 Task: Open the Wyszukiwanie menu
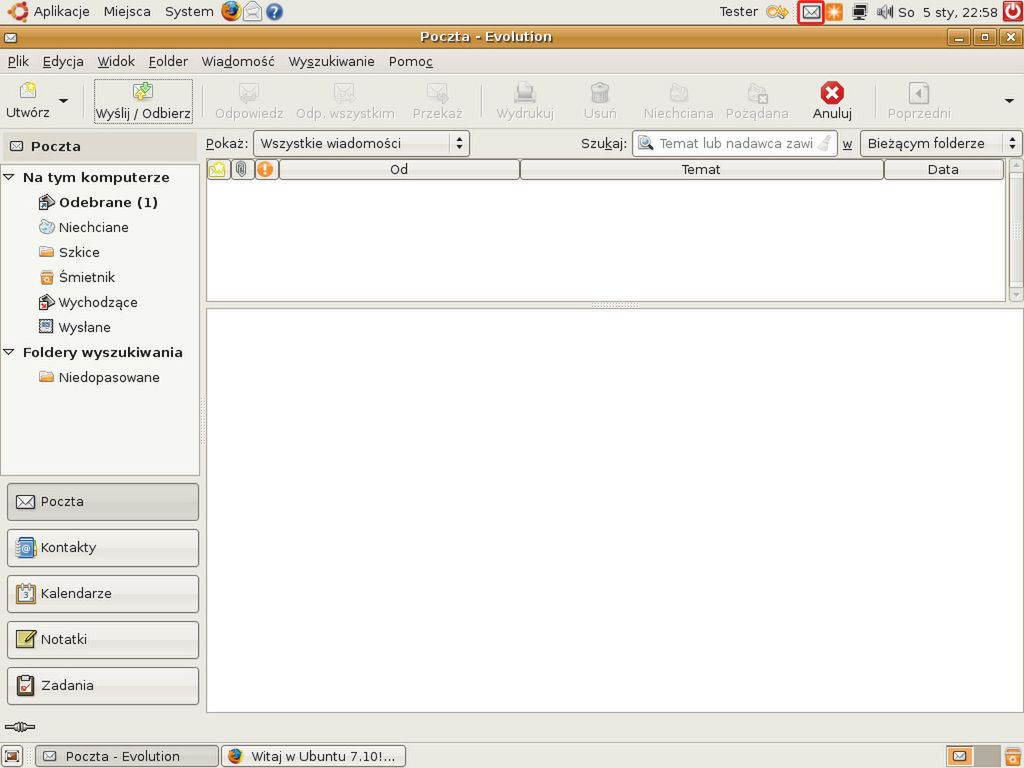(x=331, y=61)
